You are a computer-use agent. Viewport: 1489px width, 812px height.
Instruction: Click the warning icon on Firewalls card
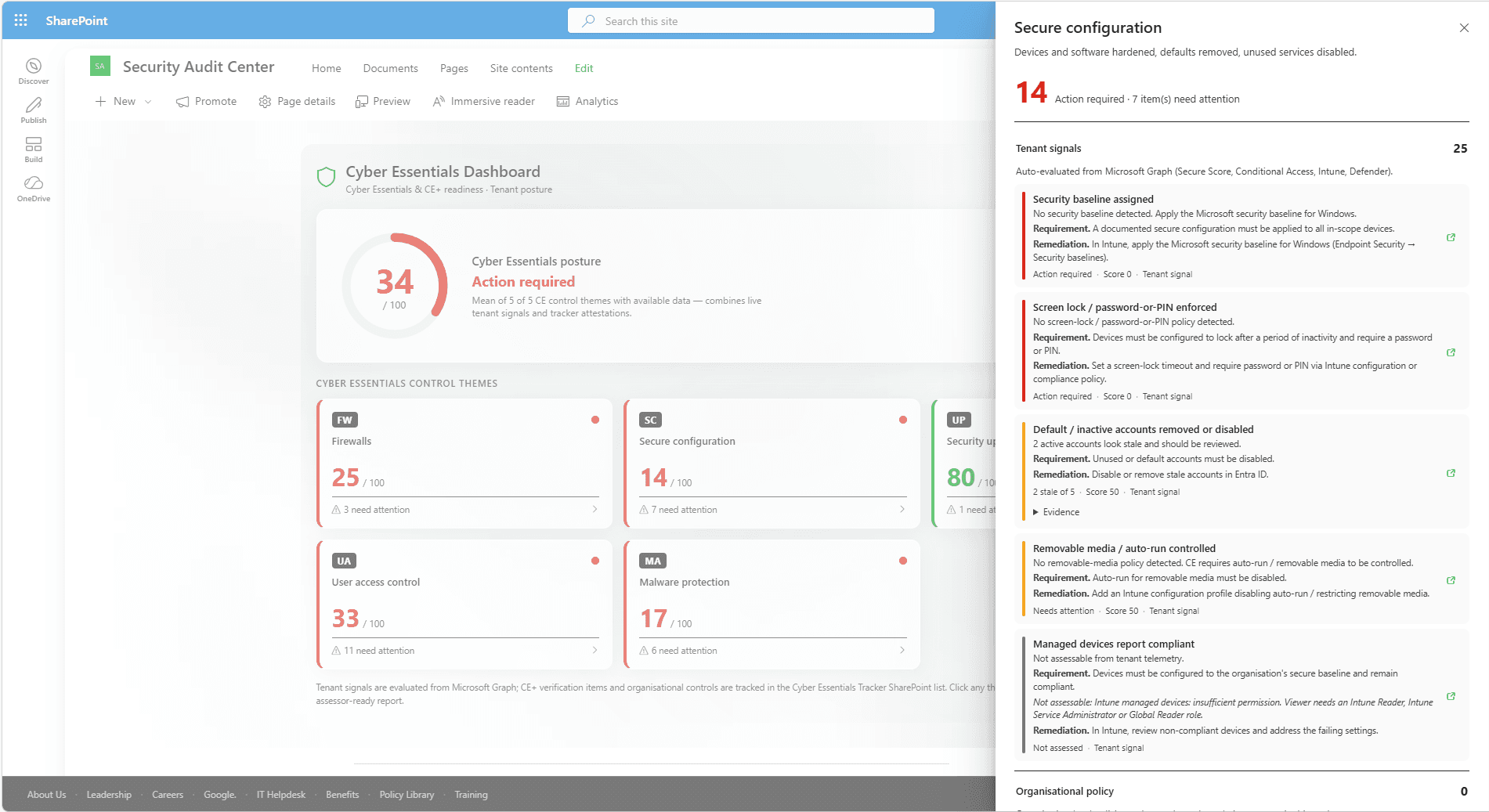pyautogui.click(x=336, y=510)
